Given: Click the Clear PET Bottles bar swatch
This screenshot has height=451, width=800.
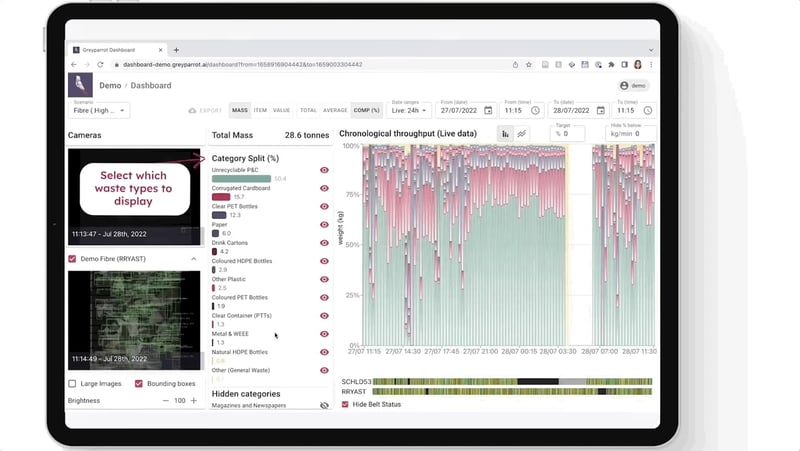Looking at the screenshot, I should 219,215.
